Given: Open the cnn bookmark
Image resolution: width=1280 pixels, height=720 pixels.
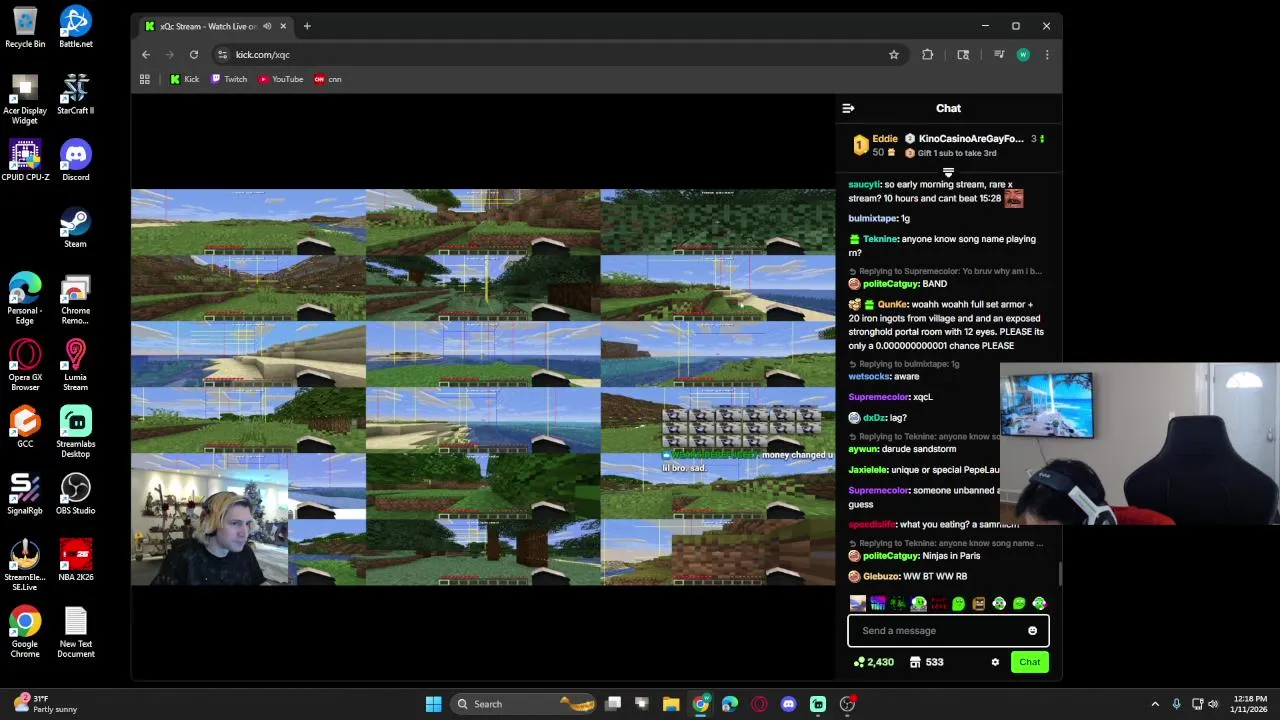Looking at the screenshot, I should coord(328,79).
